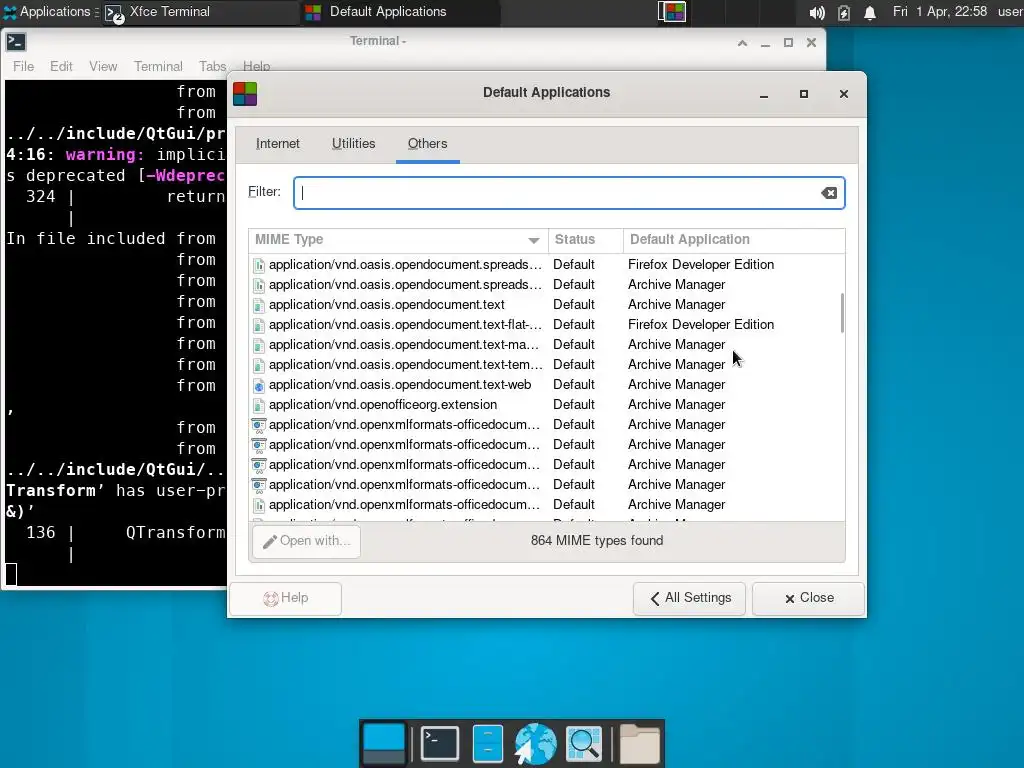Go back to All Settings
Image resolution: width=1024 pixels, height=768 pixels.
689,598
